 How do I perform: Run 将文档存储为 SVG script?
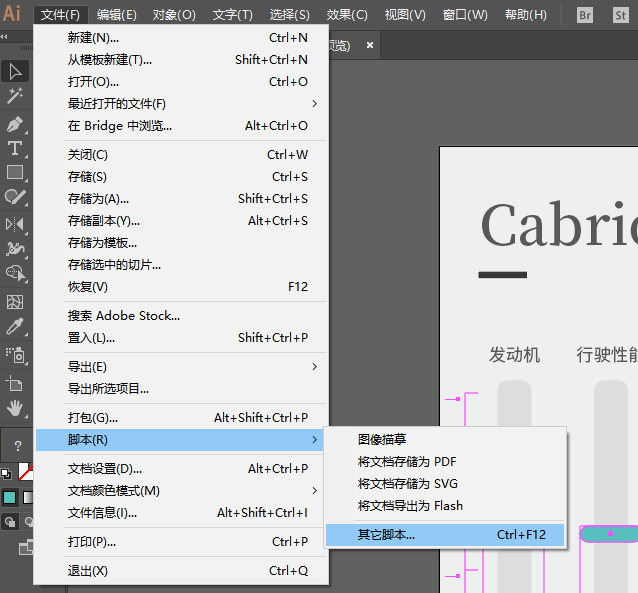tap(445, 484)
